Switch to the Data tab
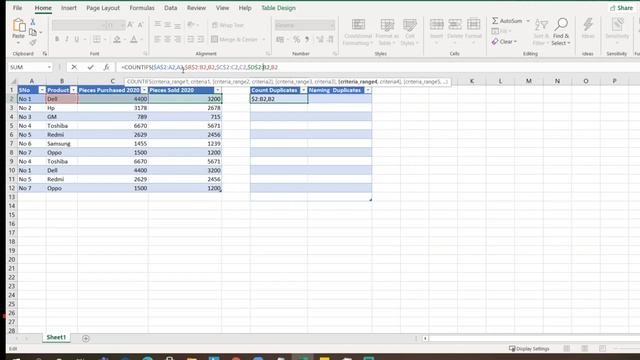 pos(171,8)
